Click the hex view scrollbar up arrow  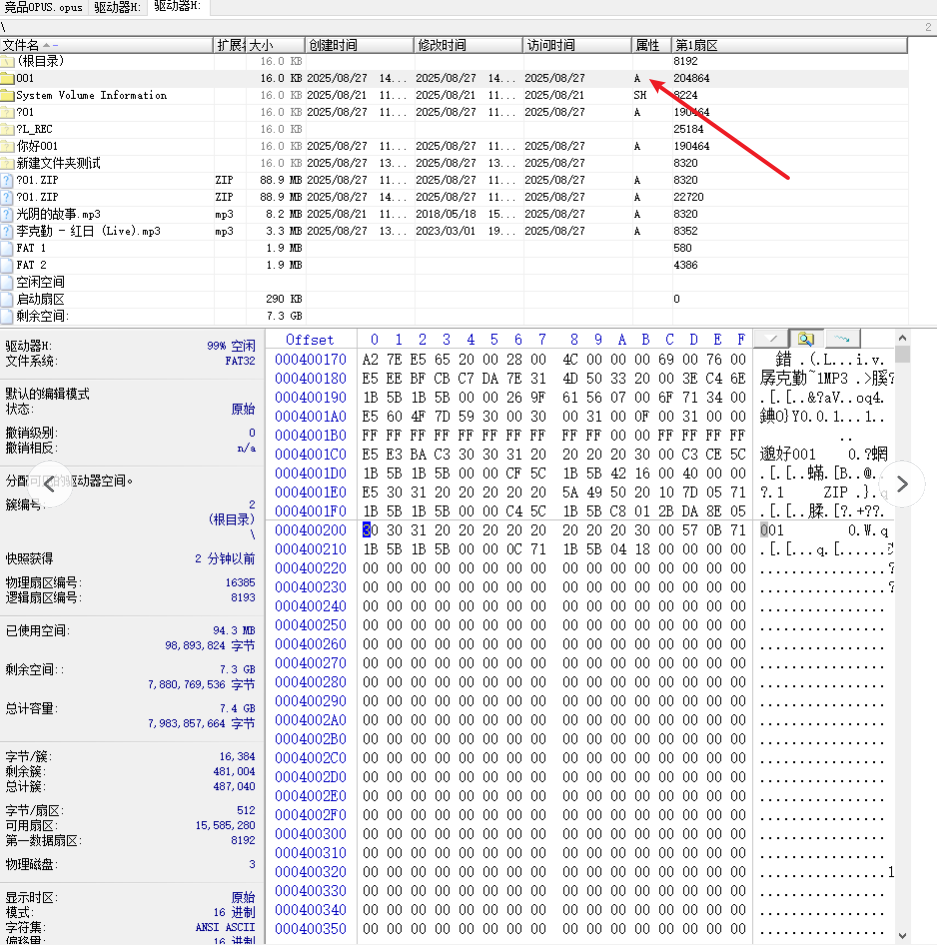(902, 338)
